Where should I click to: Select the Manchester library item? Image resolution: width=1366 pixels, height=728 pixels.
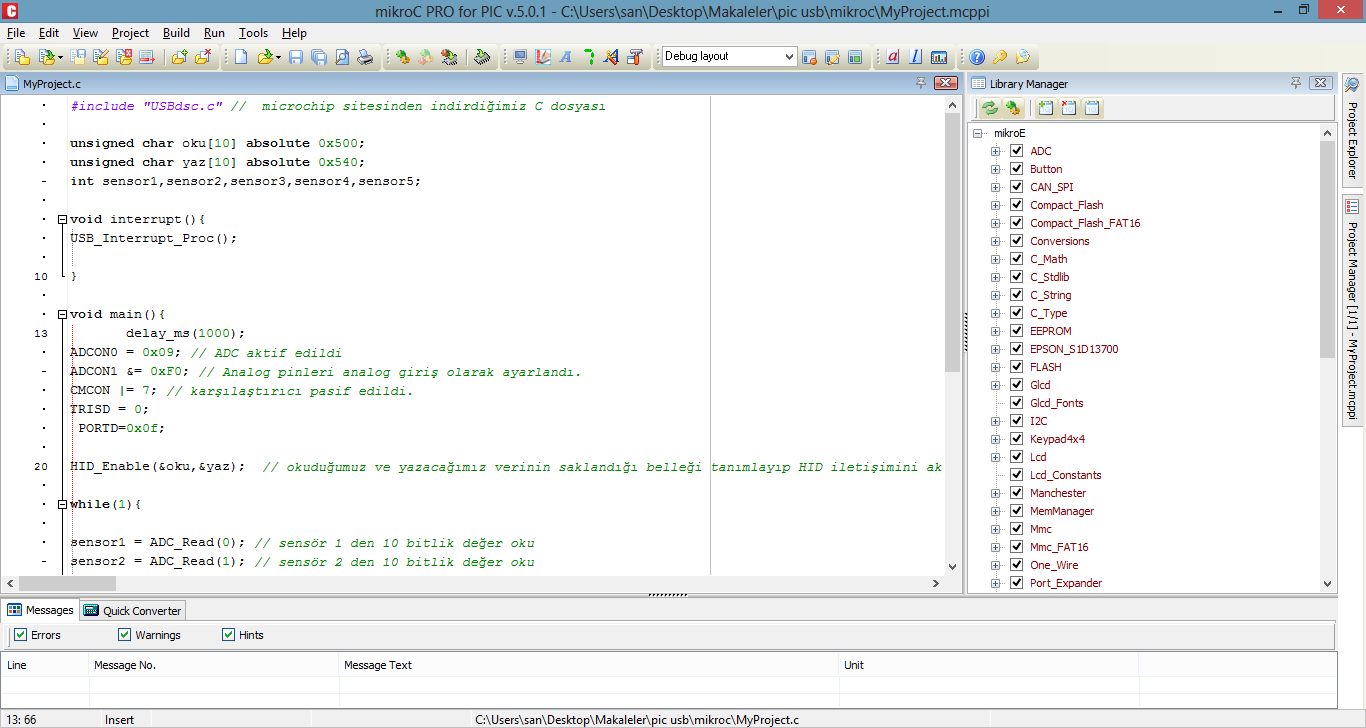pos(1058,493)
